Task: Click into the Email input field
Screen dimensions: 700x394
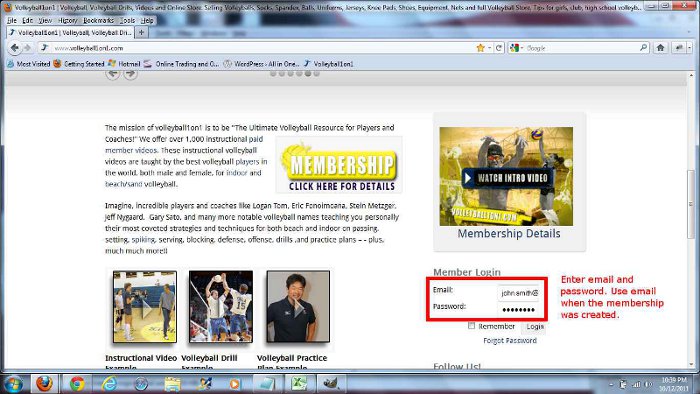Action: click(518, 293)
